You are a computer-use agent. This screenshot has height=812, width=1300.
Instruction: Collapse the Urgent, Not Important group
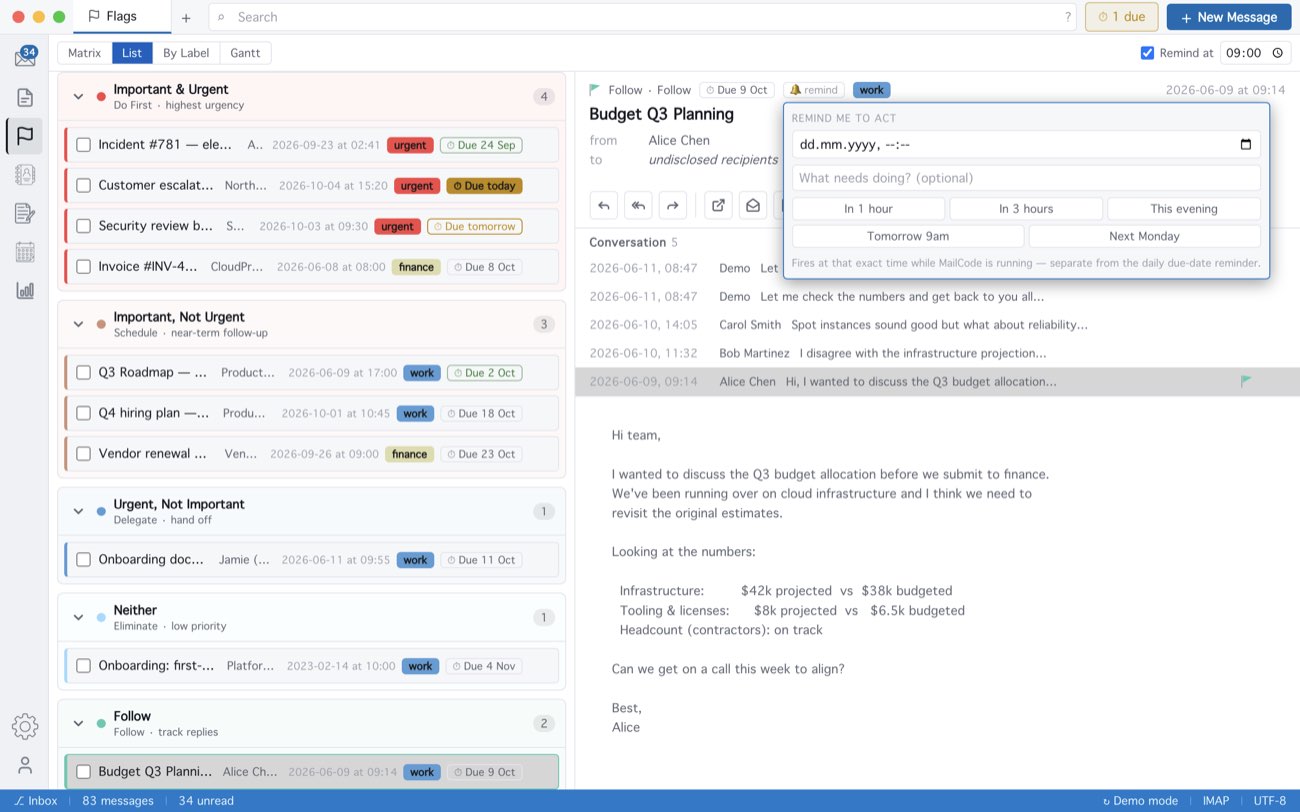(78, 511)
